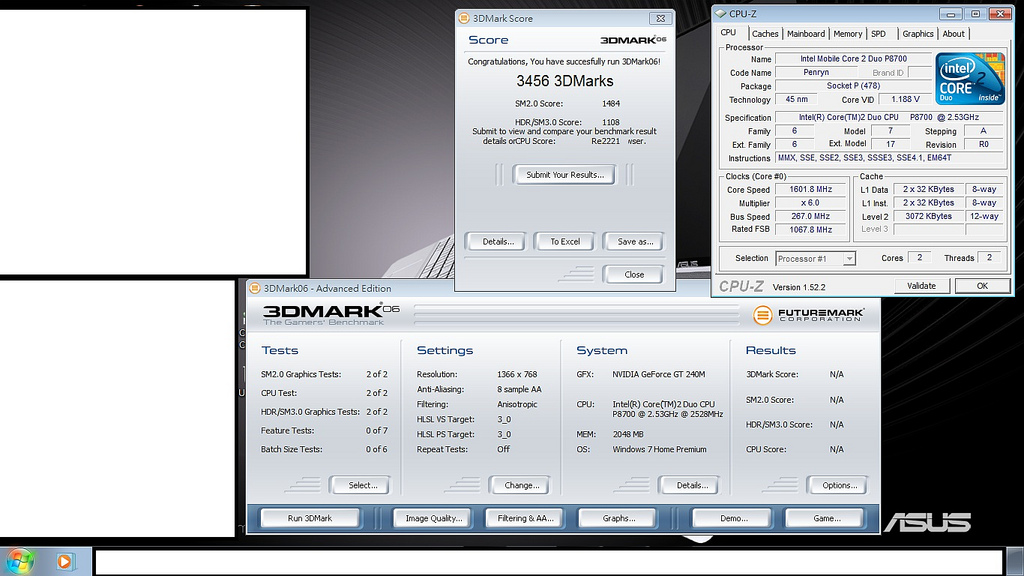Screen dimensions: 1024x576
Task: Click Run 3DMark button
Action: coord(310,519)
